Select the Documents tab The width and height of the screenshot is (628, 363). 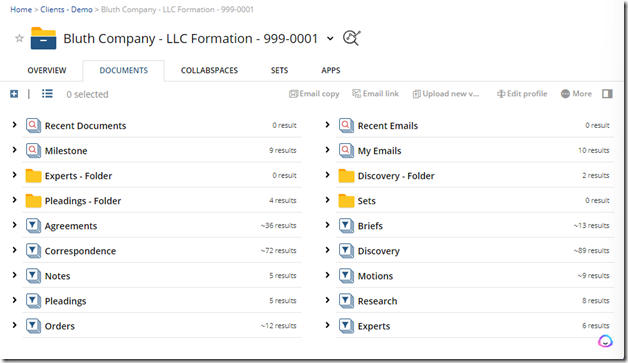pyautogui.click(x=123, y=71)
